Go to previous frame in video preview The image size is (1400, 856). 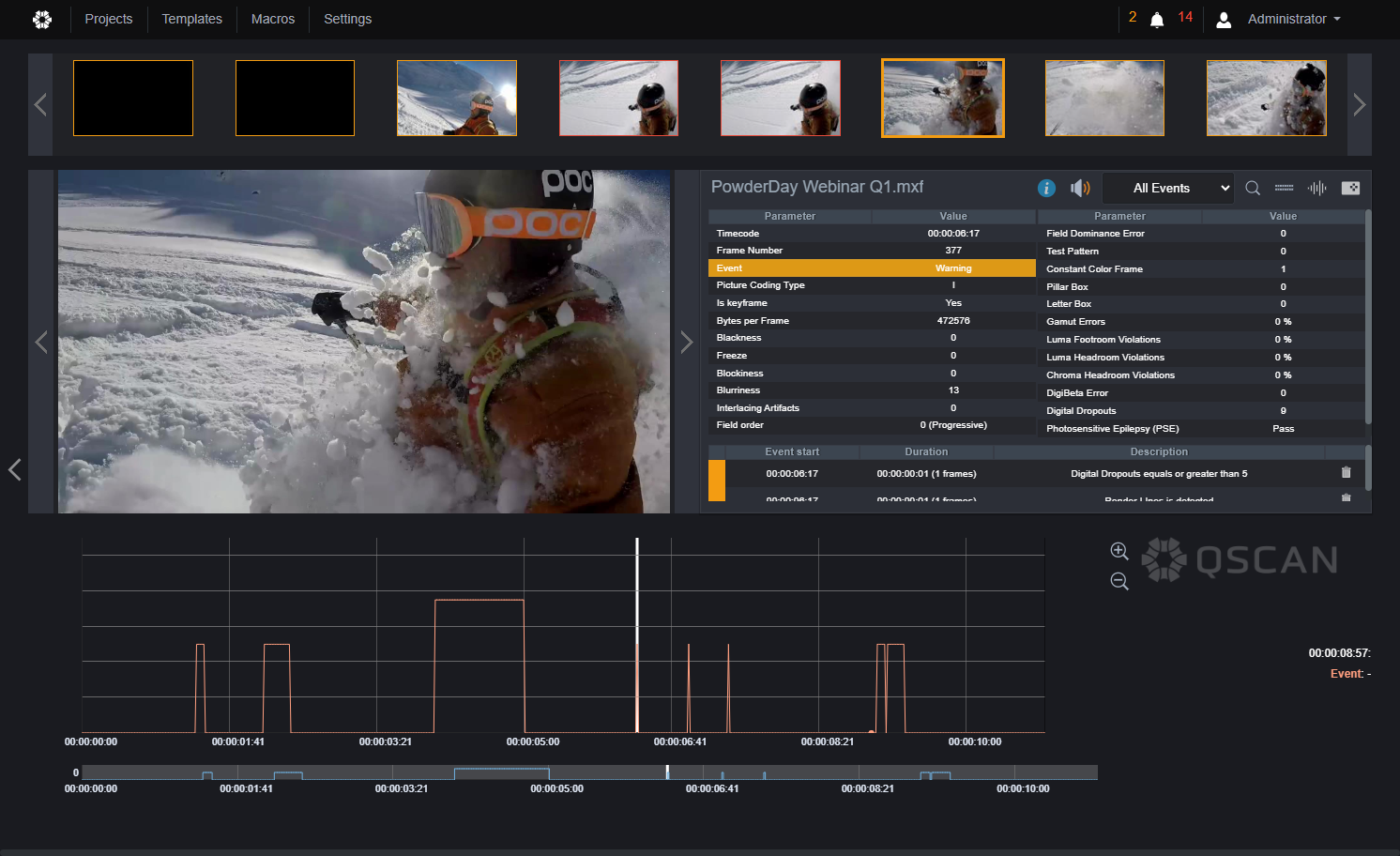(41, 342)
